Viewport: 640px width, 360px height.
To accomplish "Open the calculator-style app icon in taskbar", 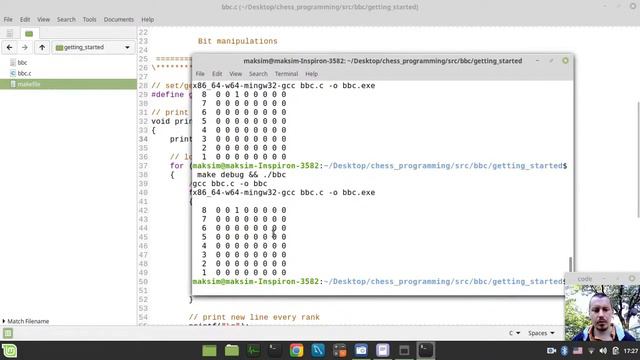I will (x=340, y=351).
